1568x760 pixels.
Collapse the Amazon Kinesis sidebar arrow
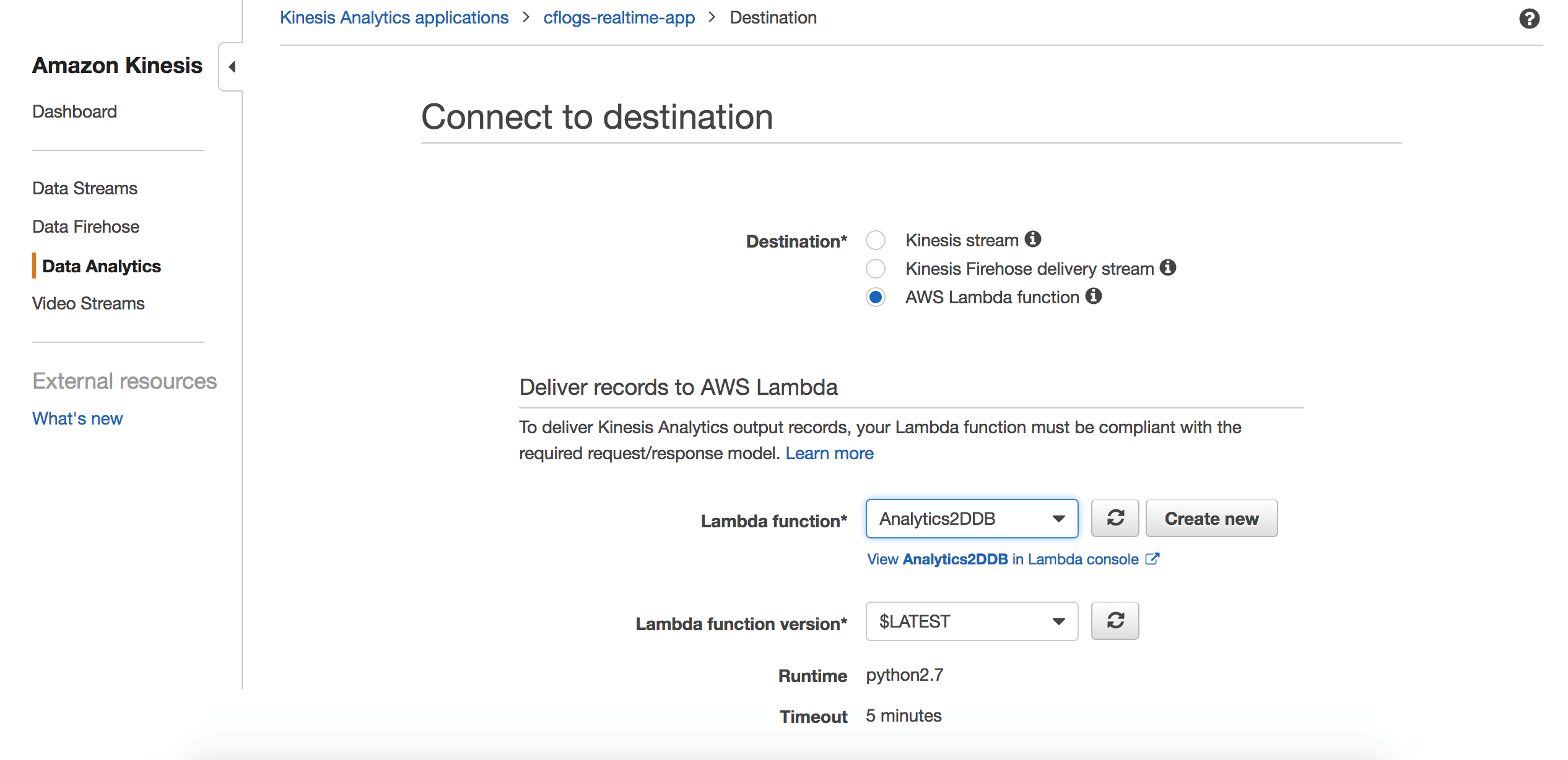232,67
